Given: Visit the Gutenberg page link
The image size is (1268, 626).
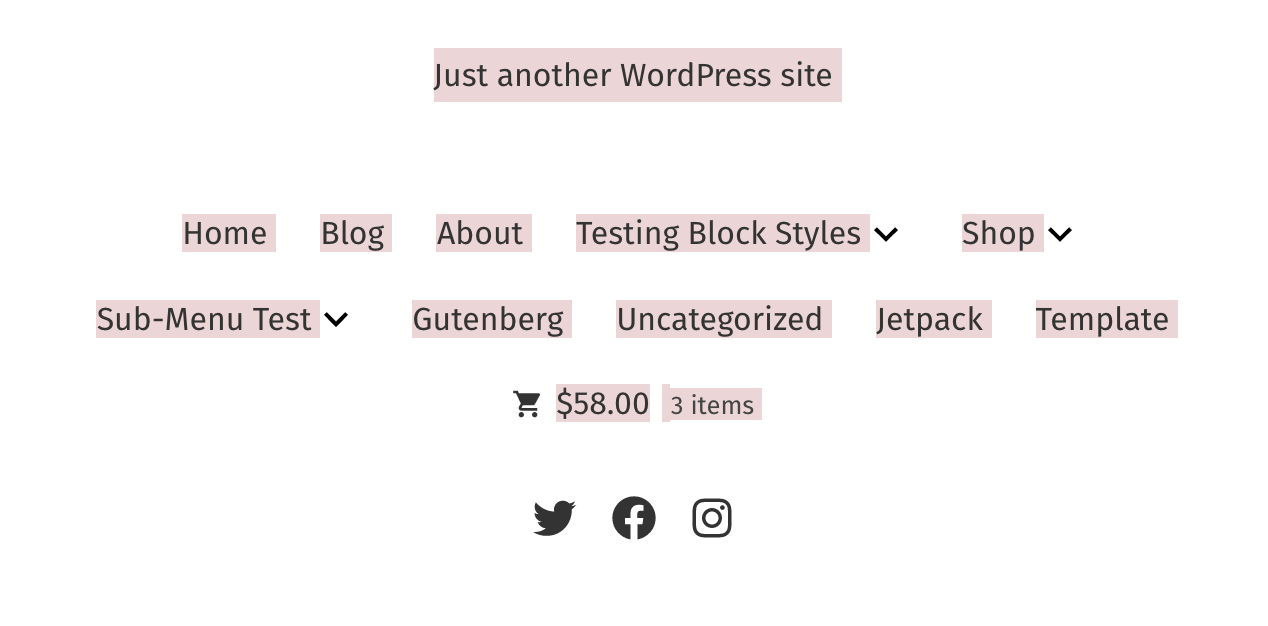Looking at the screenshot, I should 489,319.
